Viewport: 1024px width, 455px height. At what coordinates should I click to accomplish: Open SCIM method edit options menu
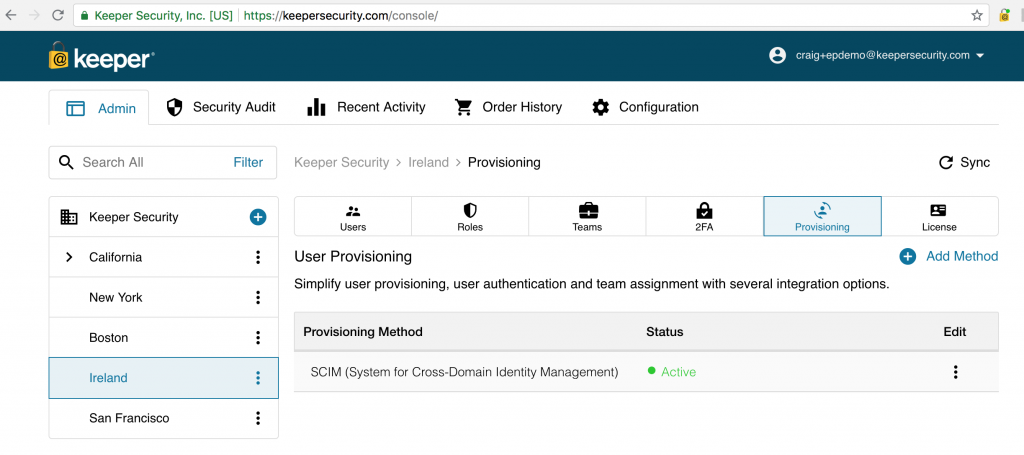(x=955, y=372)
